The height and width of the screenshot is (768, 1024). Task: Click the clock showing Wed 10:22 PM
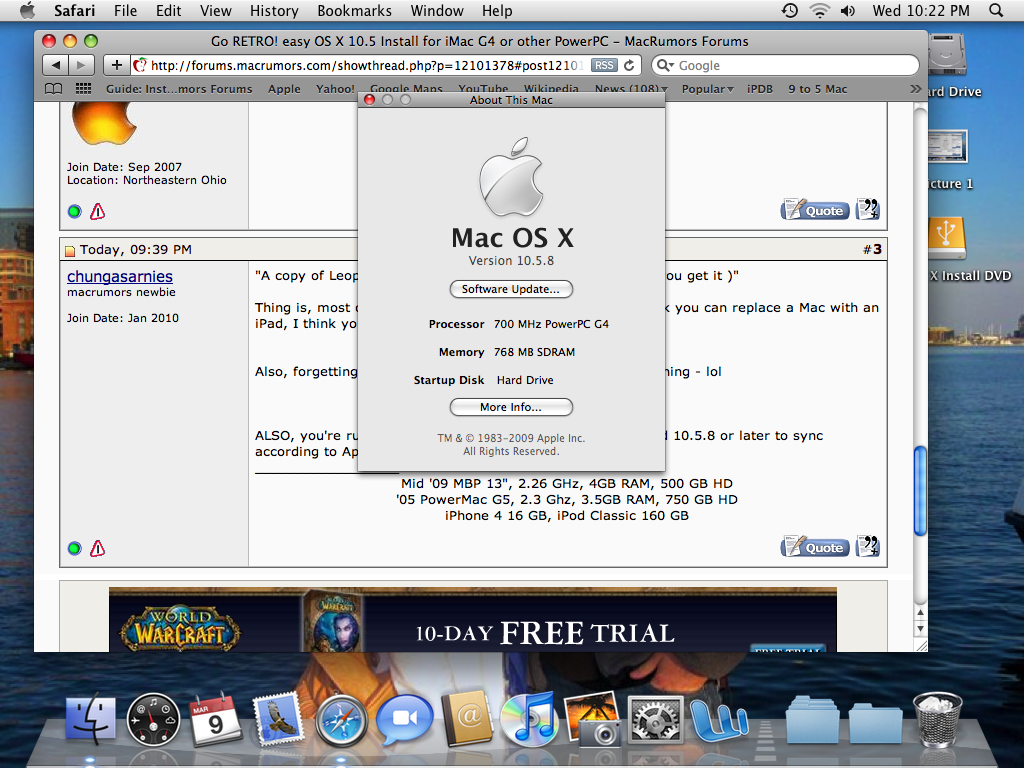coord(921,10)
